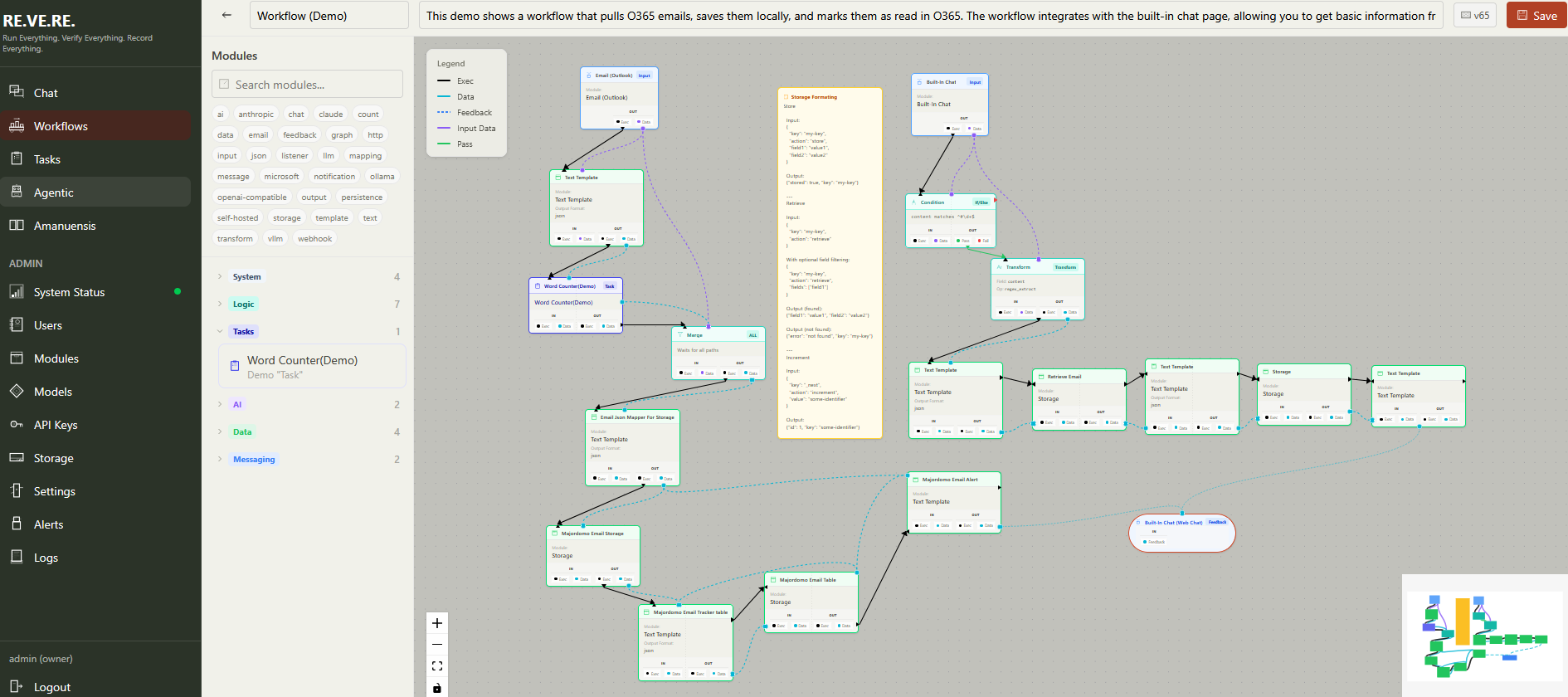Open the Users icon in admin section

point(17,324)
